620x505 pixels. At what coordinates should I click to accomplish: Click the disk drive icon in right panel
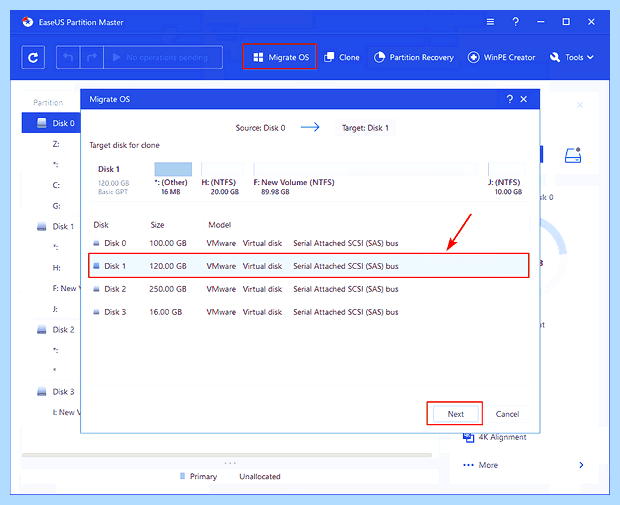pyautogui.click(x=573, y=155)
